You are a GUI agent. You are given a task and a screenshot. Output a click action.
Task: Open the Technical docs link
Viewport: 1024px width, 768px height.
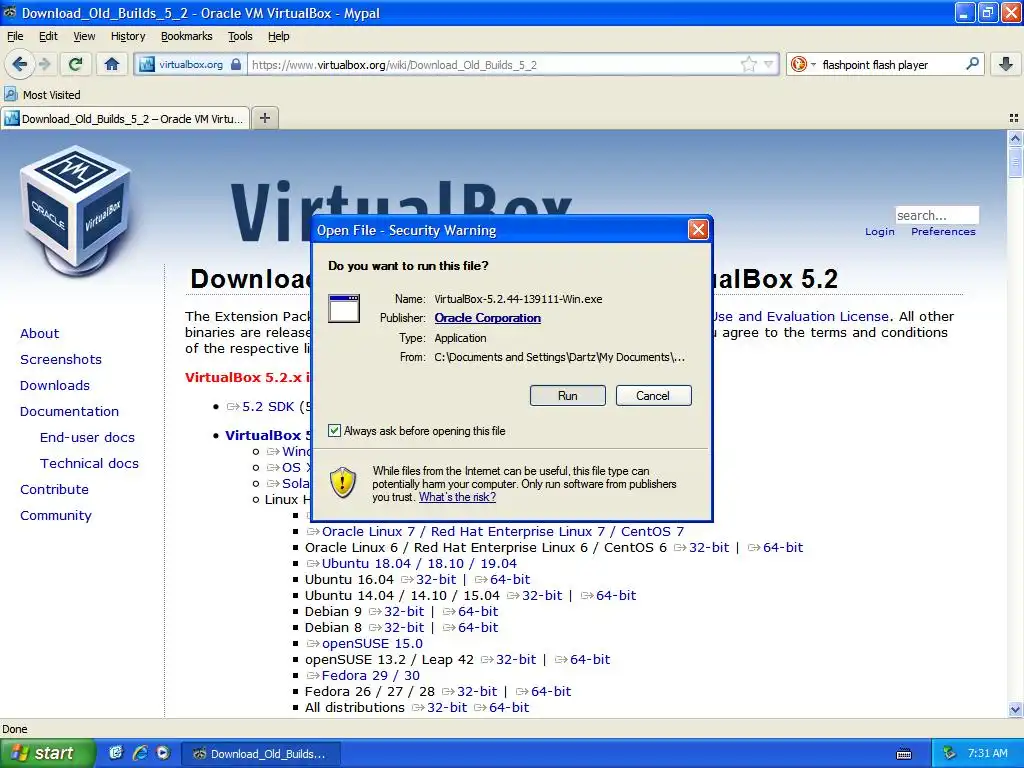coord(89,463)
